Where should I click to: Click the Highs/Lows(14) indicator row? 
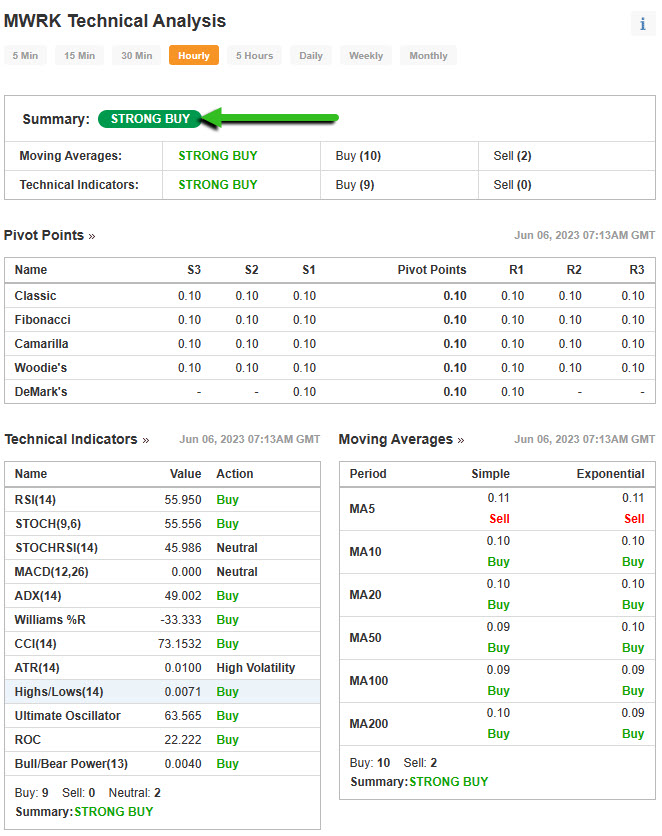point(162,692)
